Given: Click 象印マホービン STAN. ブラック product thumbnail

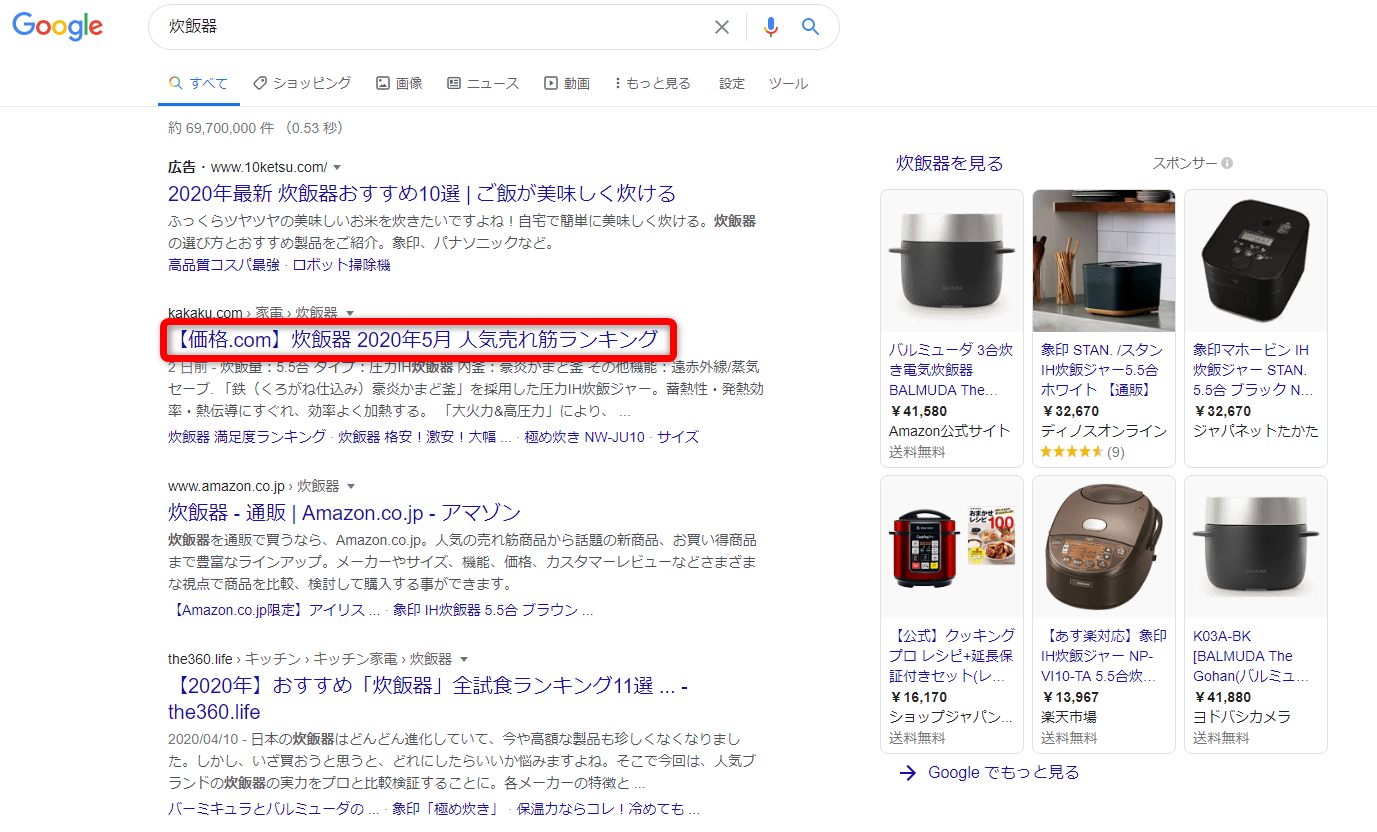Looking at the screenshot, I should [1256, 261].
